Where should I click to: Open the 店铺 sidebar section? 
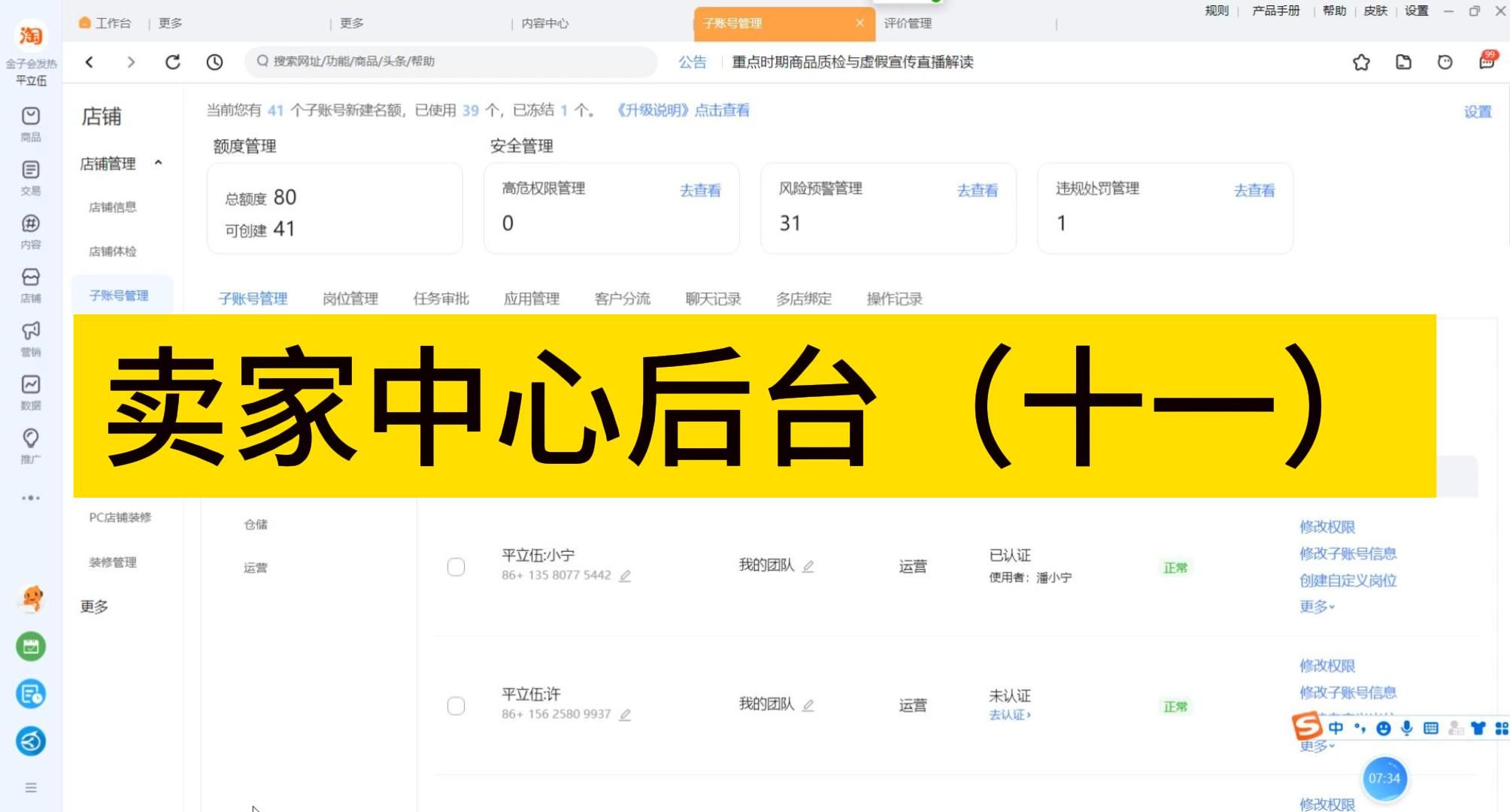tap(31, 286)
